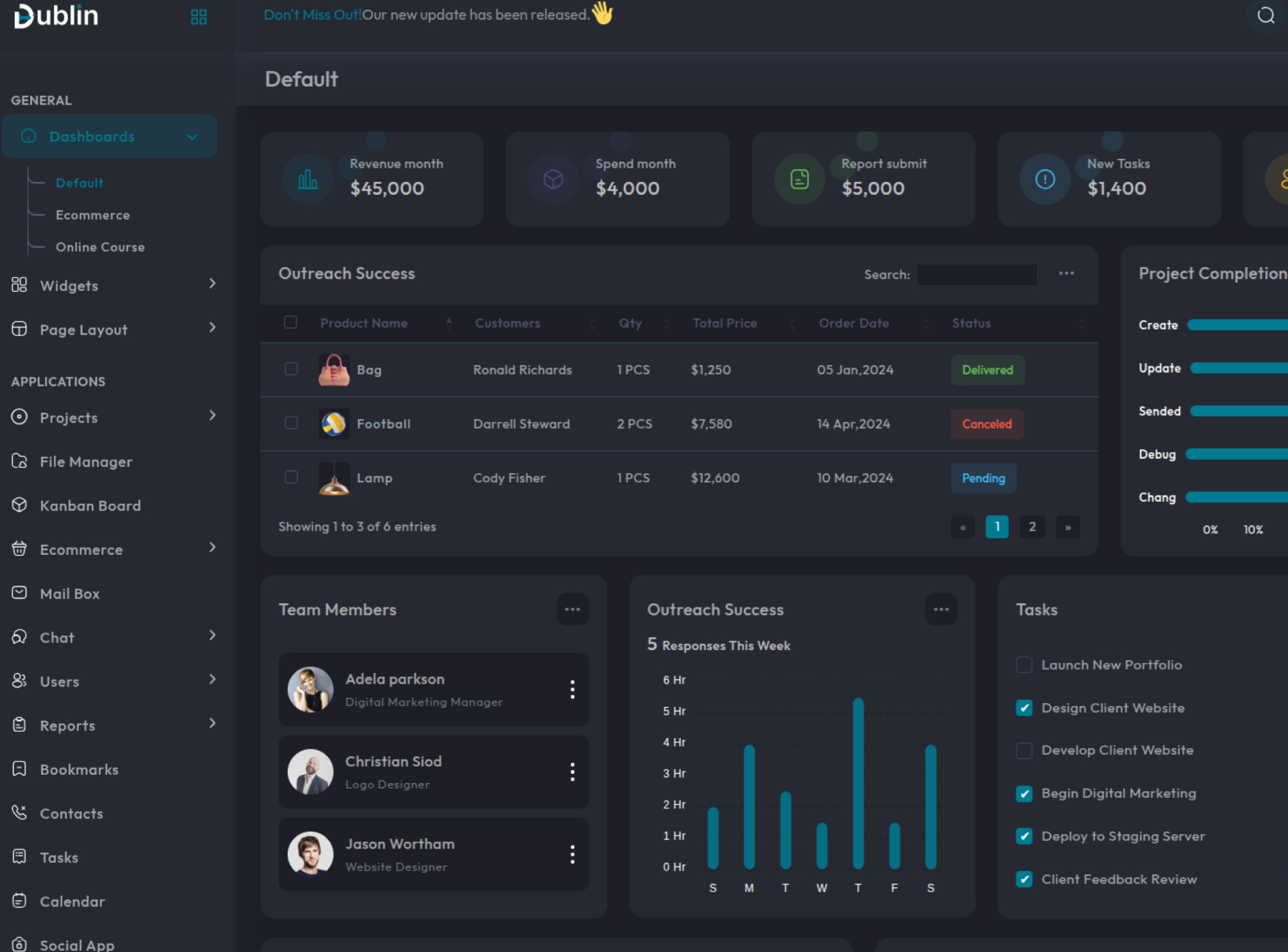
Task: Uncheck Design Client Website task
Action: pos(1024,708)
